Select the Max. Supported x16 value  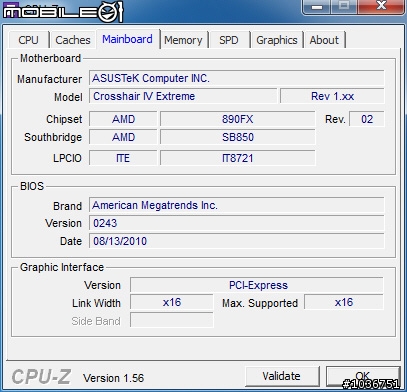pos(344,302)
